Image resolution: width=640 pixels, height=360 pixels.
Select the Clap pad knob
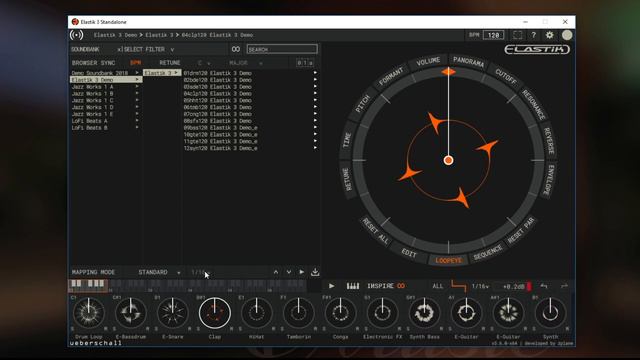pos(215,313)
